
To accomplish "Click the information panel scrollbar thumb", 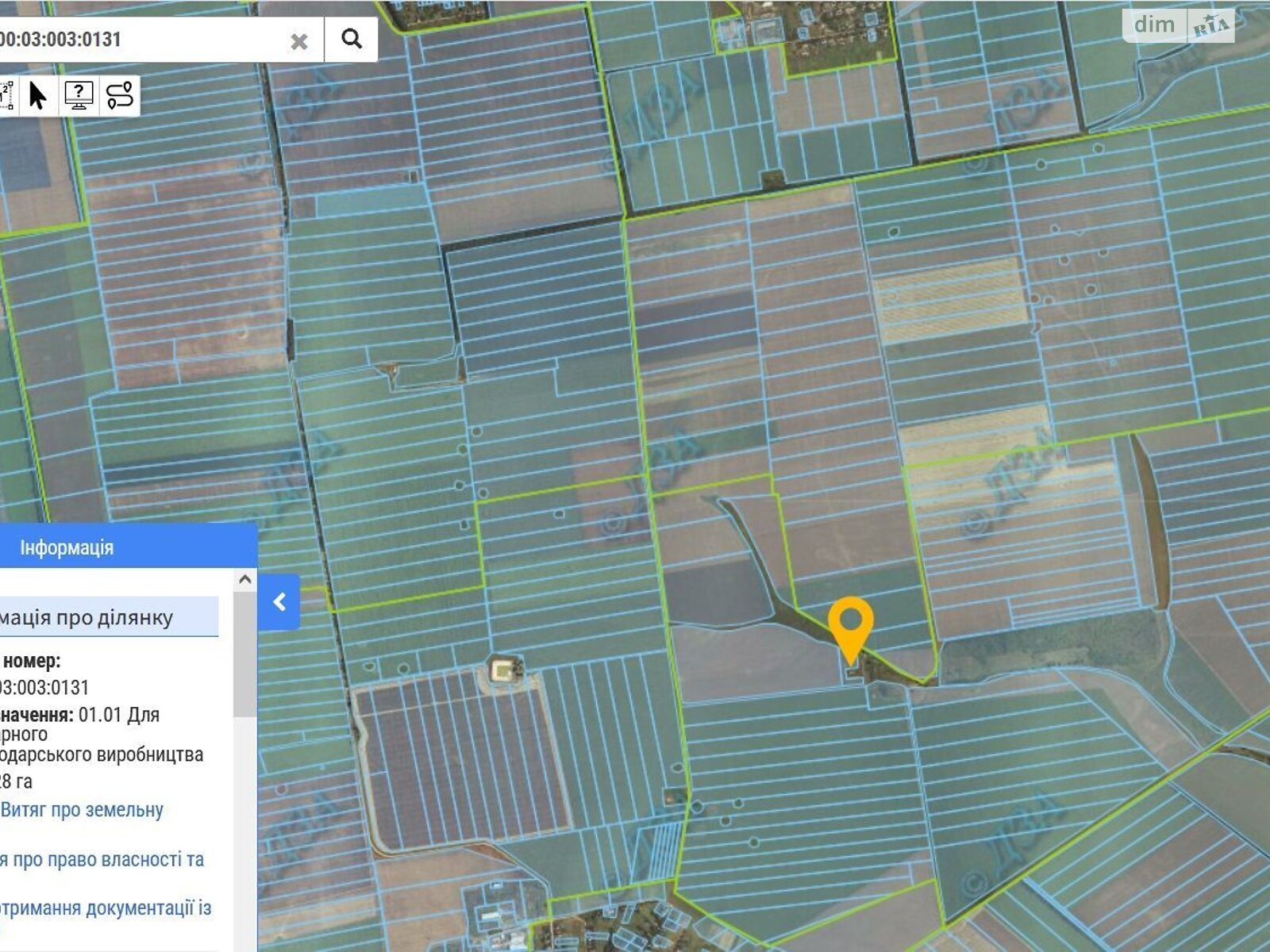I will (x=245, y=651).
